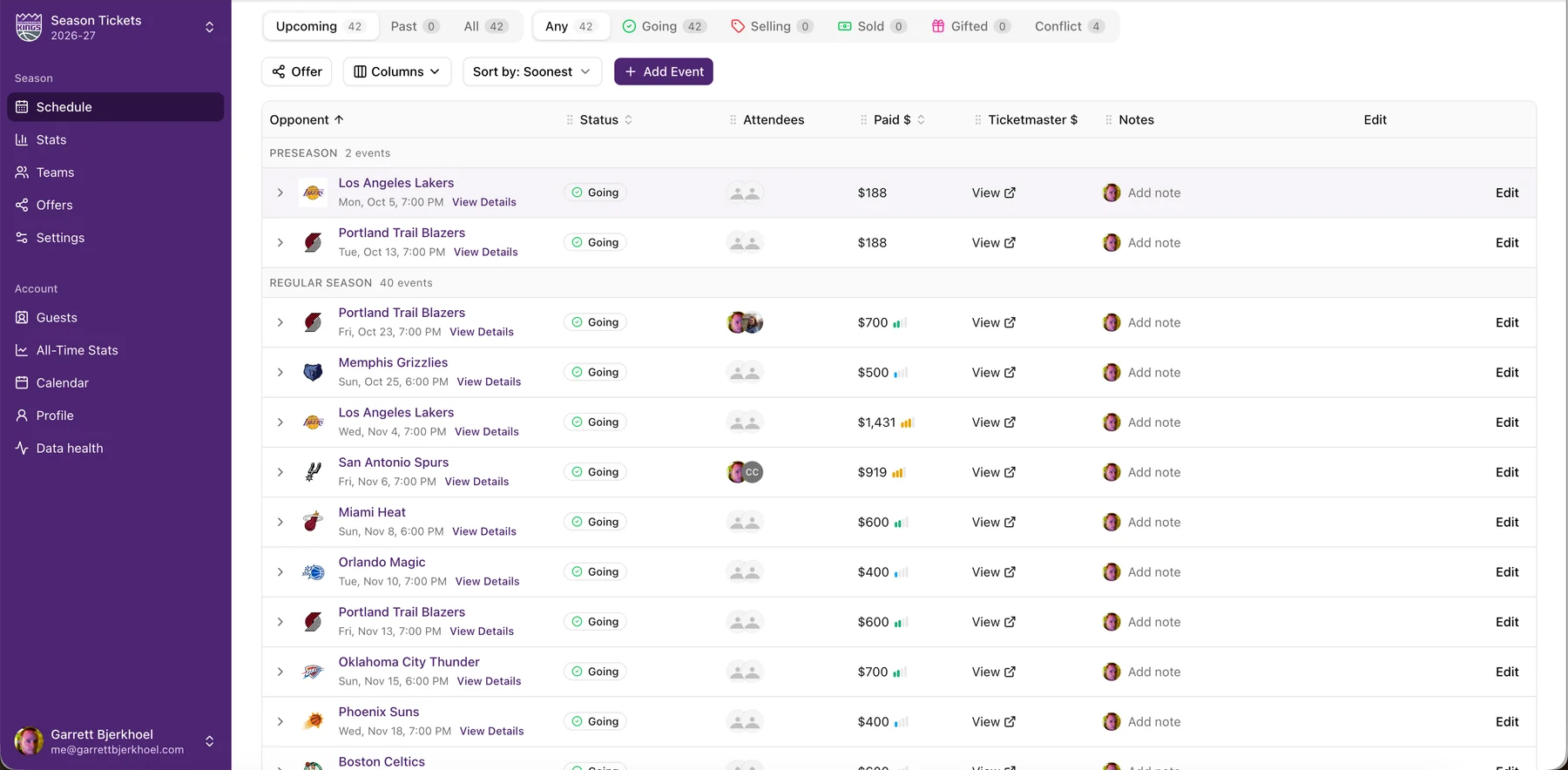Sort by the Paid $ column header
This screenshot has height=770, width=1568.
[x=899, y=120]
